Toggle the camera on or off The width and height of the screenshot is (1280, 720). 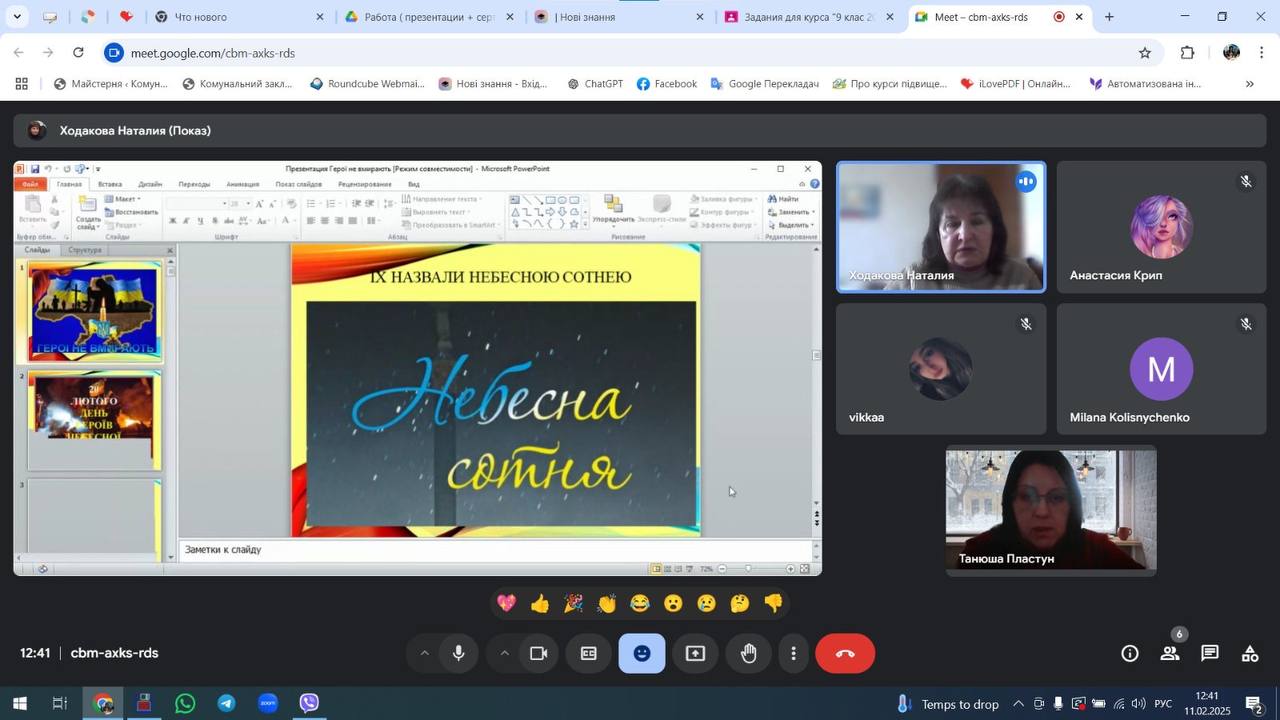tap(539, 654)
